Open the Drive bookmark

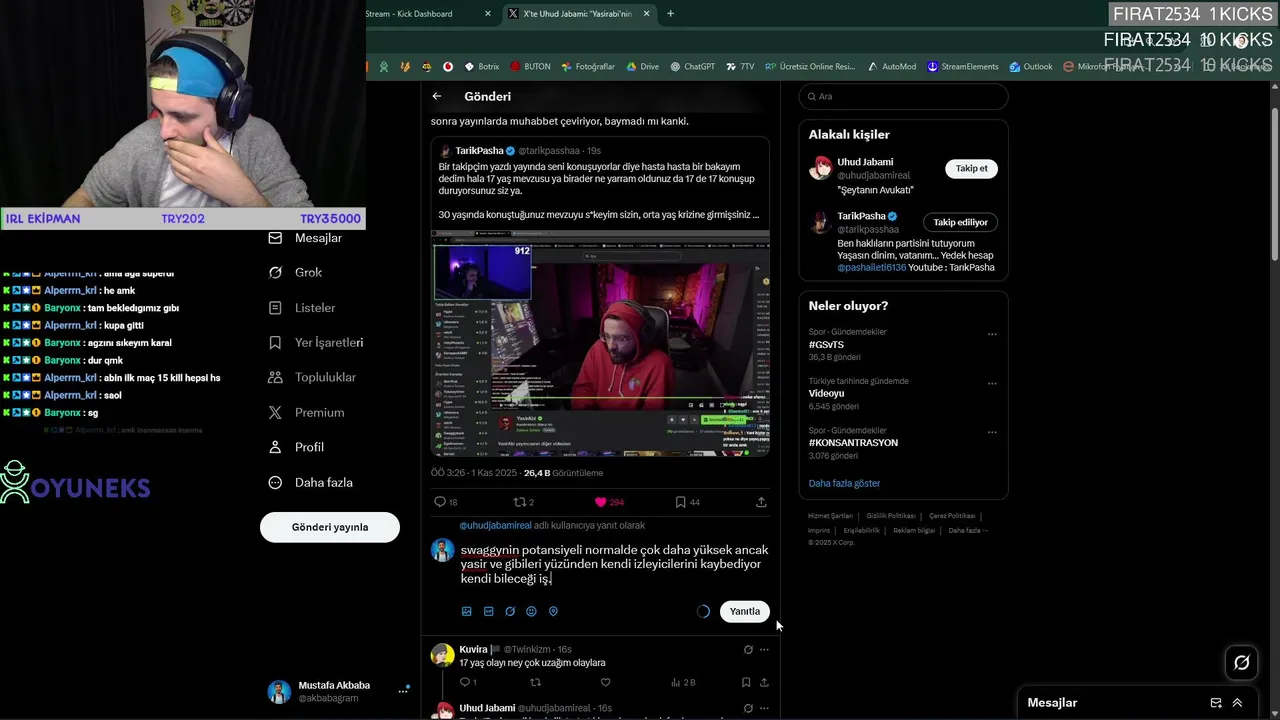click(643, 67)
